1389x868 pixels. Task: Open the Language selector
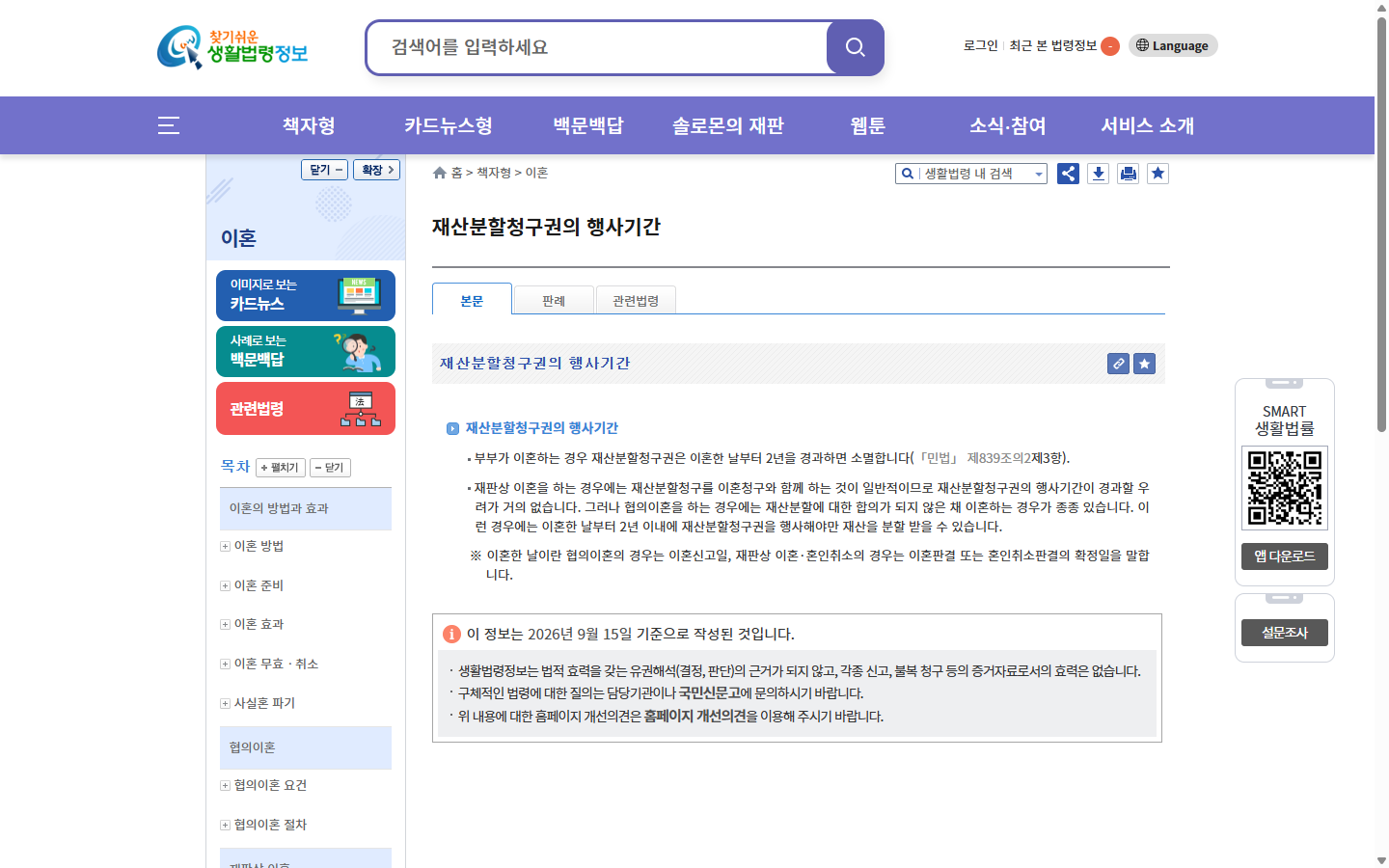point(1173,45)
